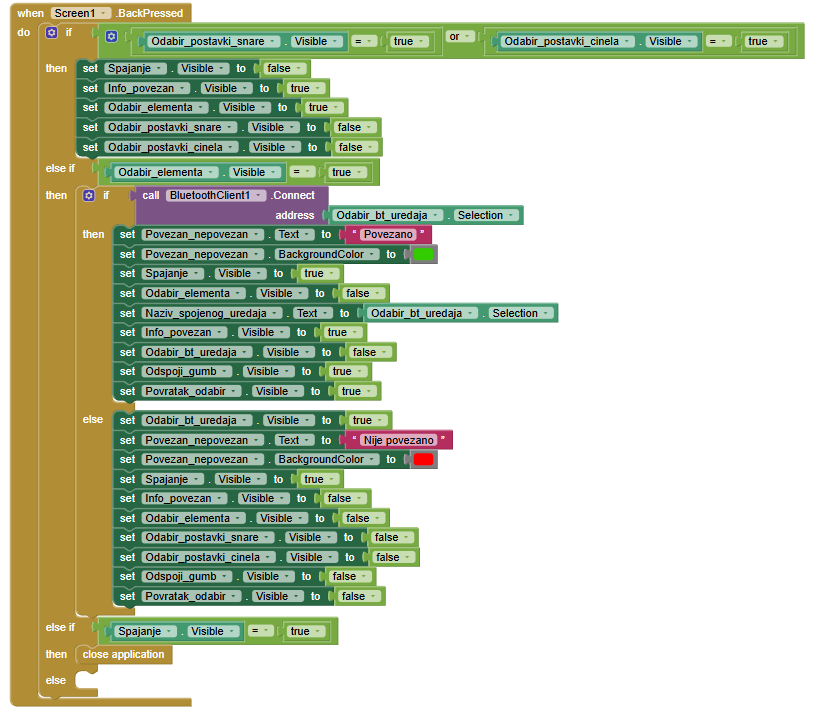Open the equals operator dropdown in Spajanje condition
This screenshot has width=821, height=710.
[260, 631]
